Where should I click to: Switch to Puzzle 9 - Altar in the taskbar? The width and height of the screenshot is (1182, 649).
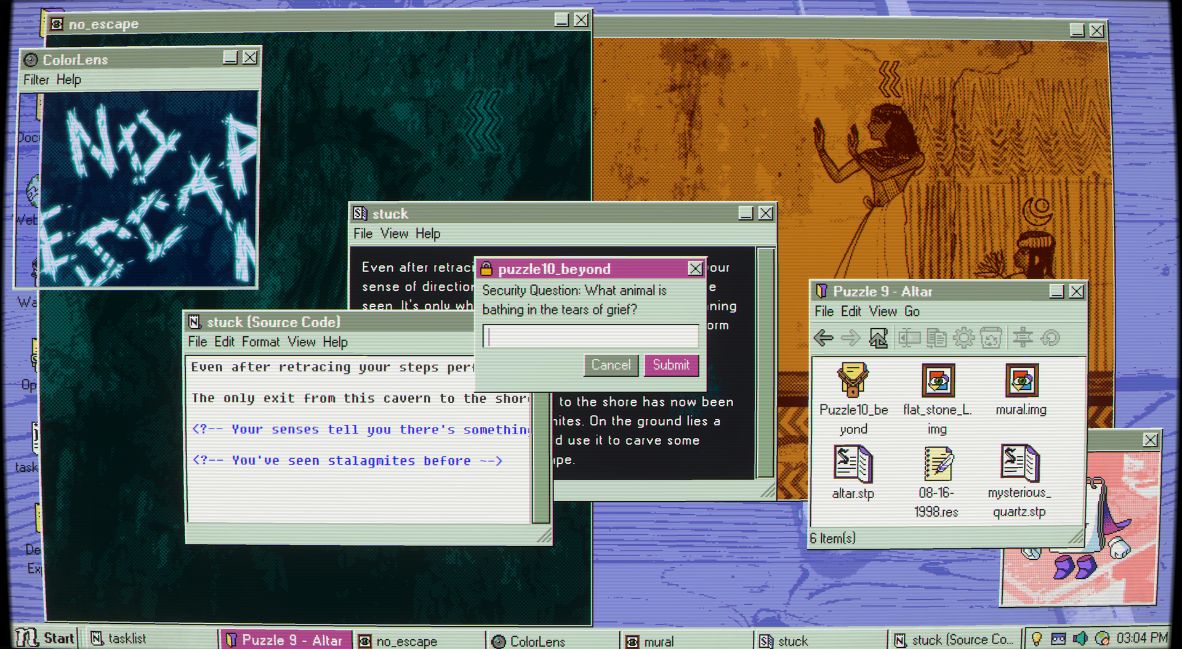click(x=284, y=640)
